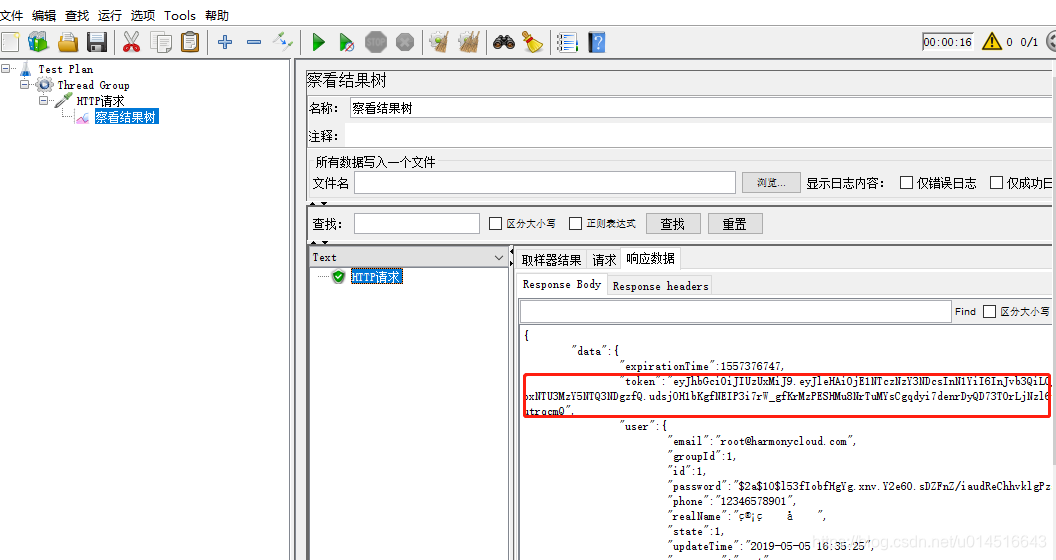Start the test with the green play icon
This screenshot has width=1056, height=560.
[319, 42]
